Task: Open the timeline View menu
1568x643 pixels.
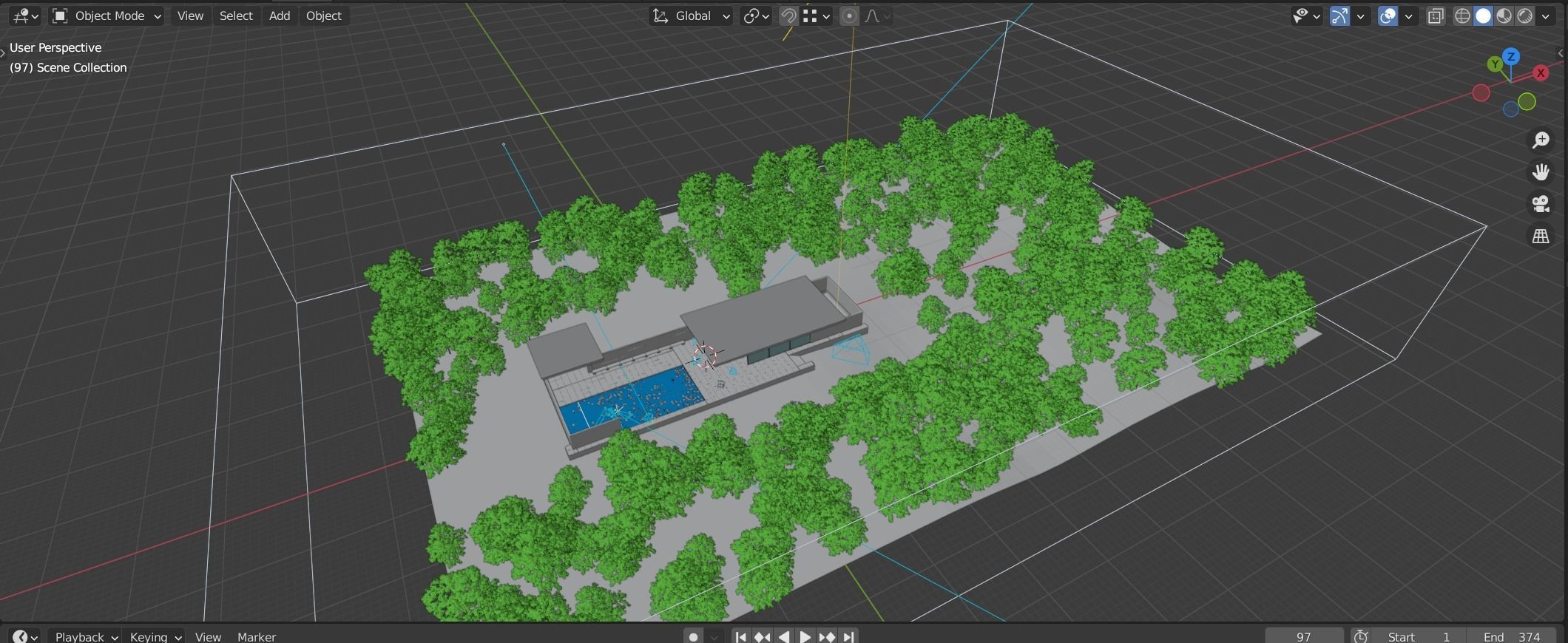Action: point(208,636)
